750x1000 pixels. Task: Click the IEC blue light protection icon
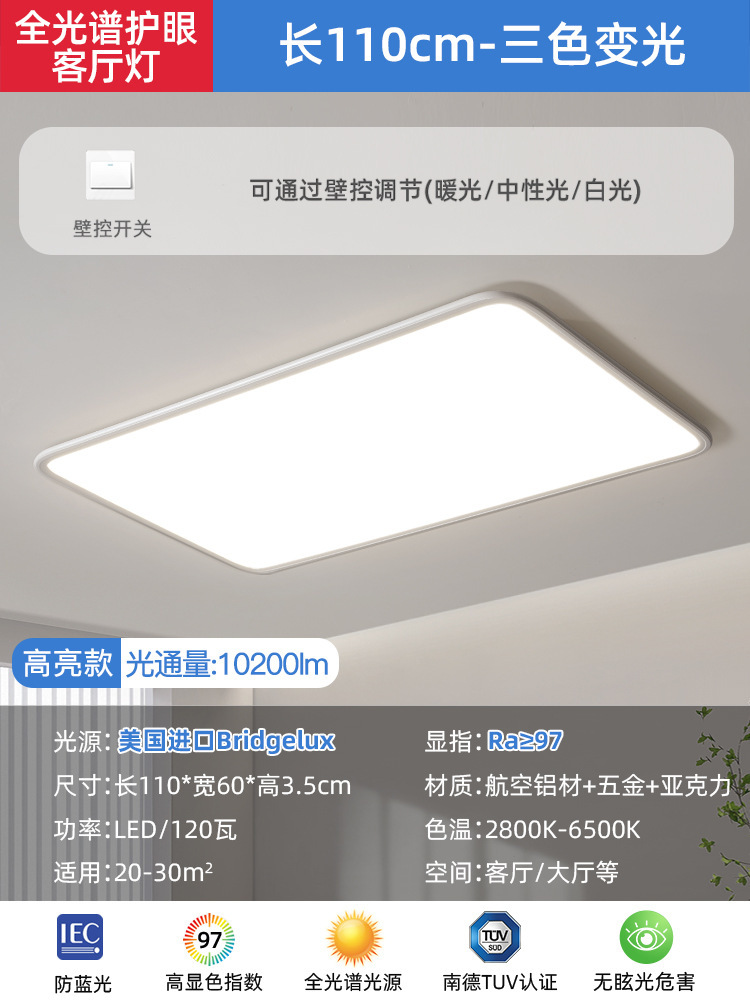click(80, 936)
